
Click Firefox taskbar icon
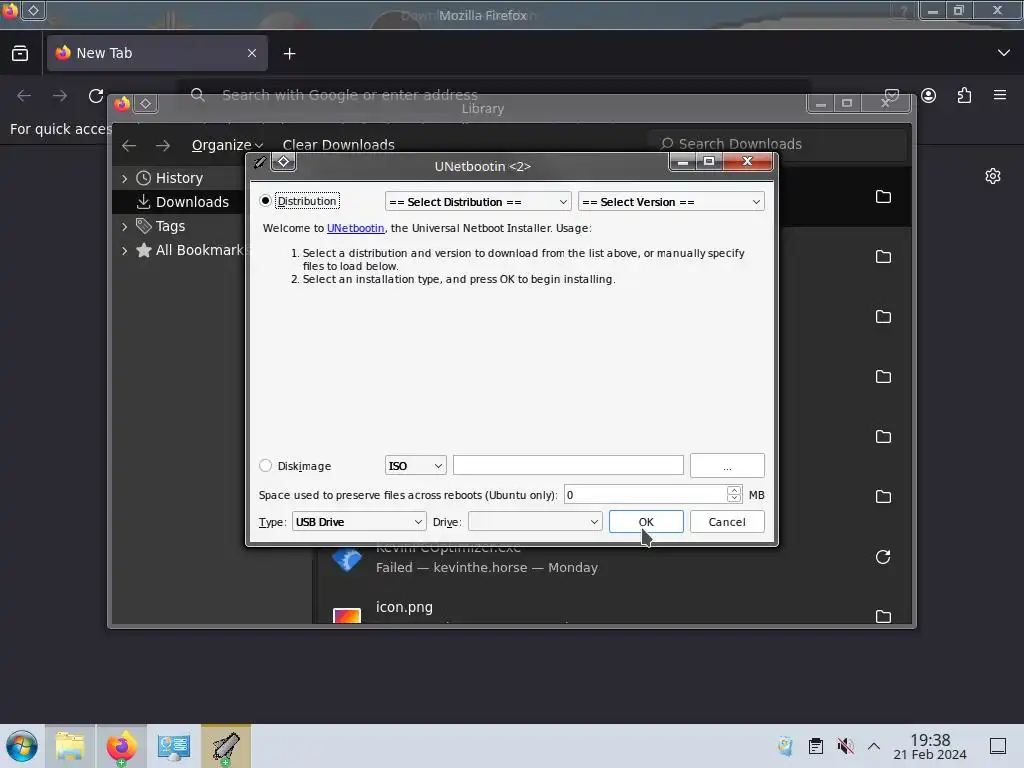click(121, 746)
